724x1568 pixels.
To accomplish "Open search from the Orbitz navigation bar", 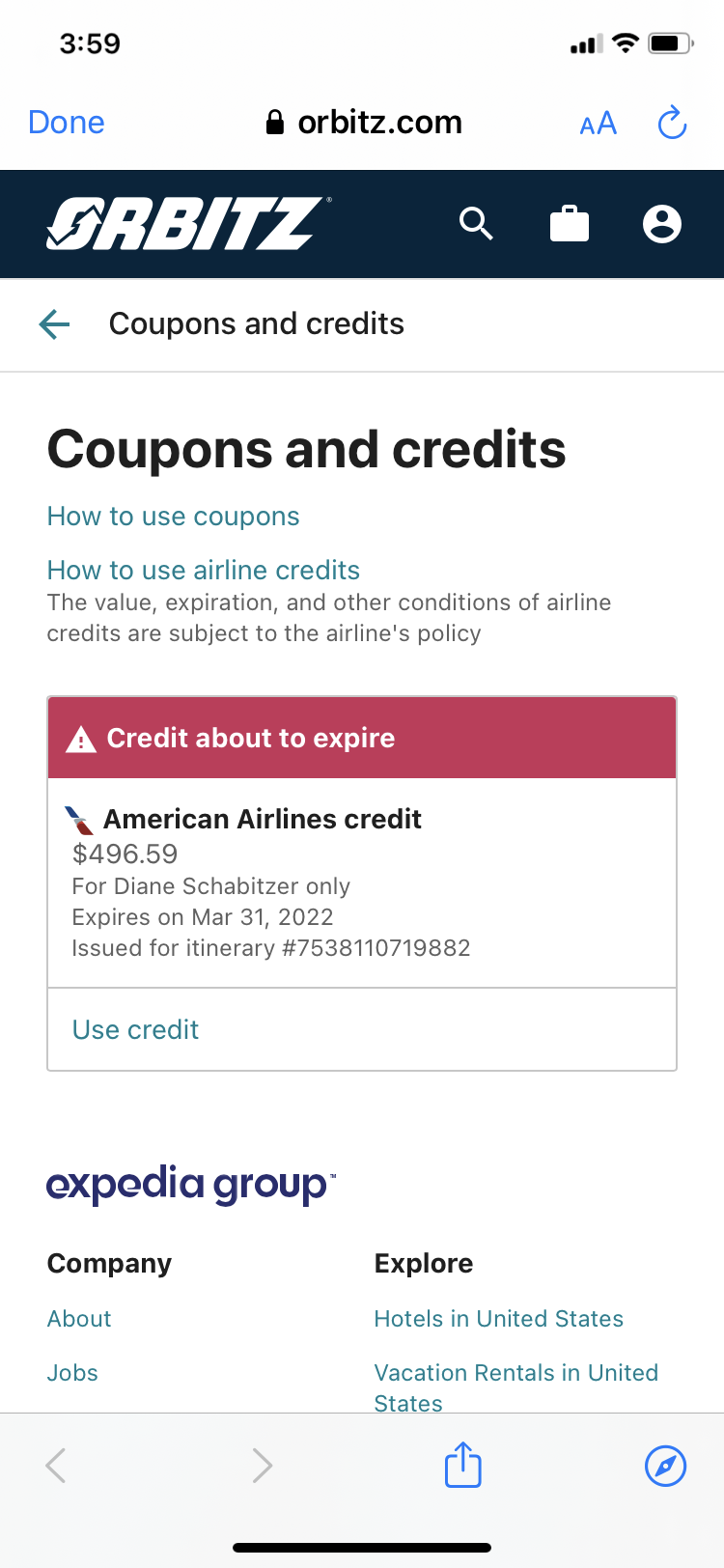I will click(476, 223).
